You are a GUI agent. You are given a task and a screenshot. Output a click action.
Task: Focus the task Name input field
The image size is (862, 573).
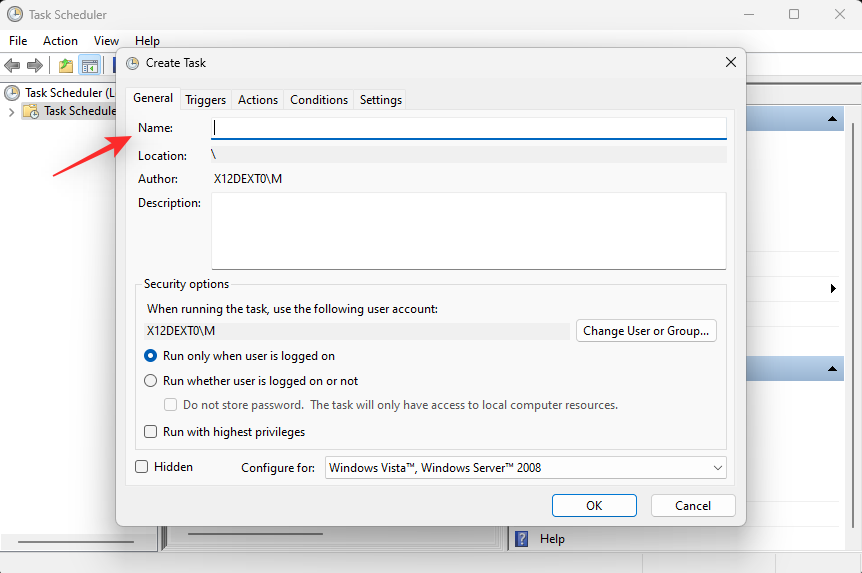coord(469,128)
